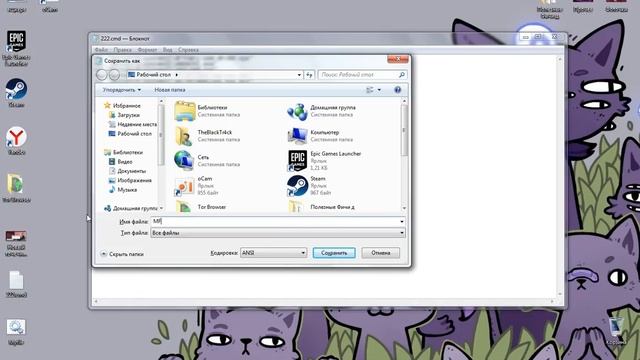Click the blank file icon on desktop
Screen dimensions: 640x360
(x=16, y=284)
